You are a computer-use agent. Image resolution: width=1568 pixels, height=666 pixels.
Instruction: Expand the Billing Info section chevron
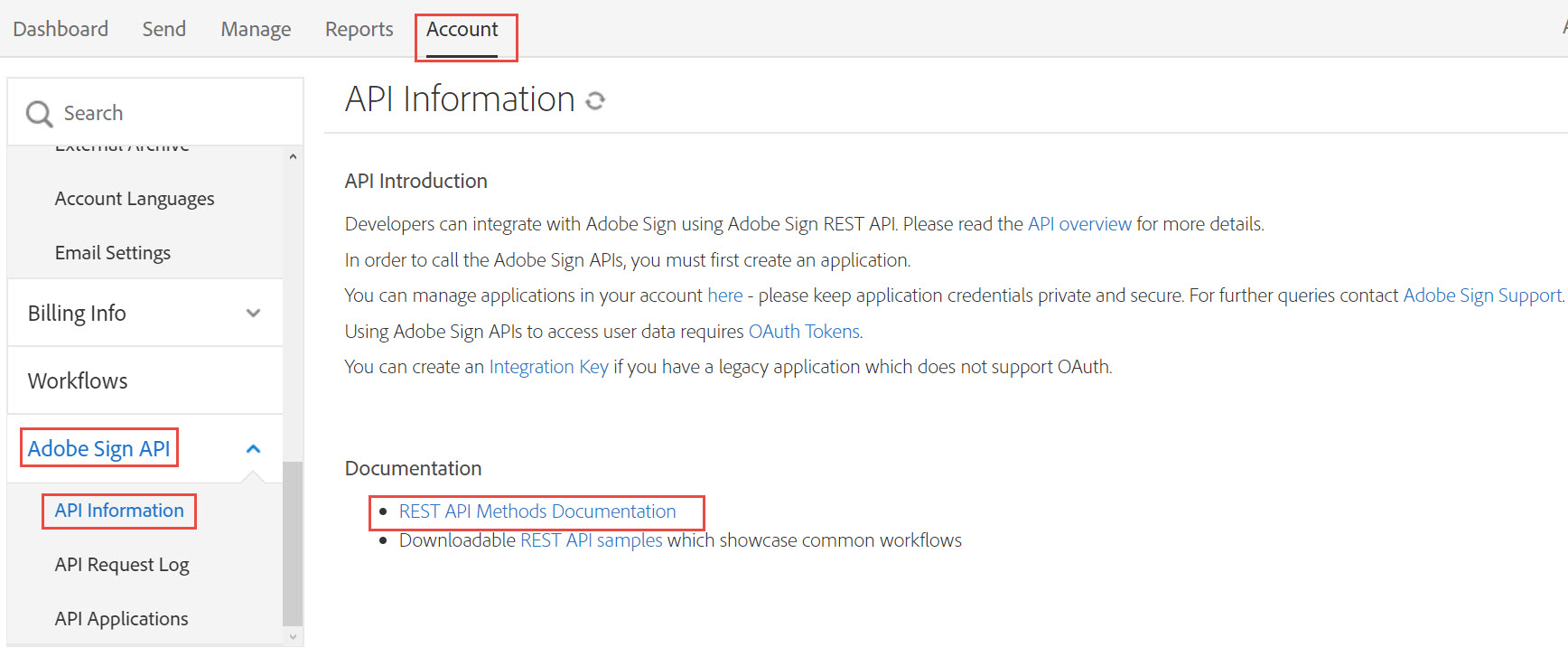tap(253, 313)
